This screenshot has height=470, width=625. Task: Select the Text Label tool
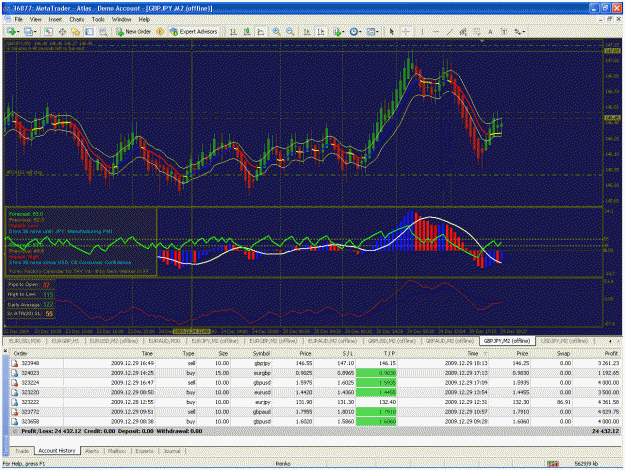click(x=503, y=31)
